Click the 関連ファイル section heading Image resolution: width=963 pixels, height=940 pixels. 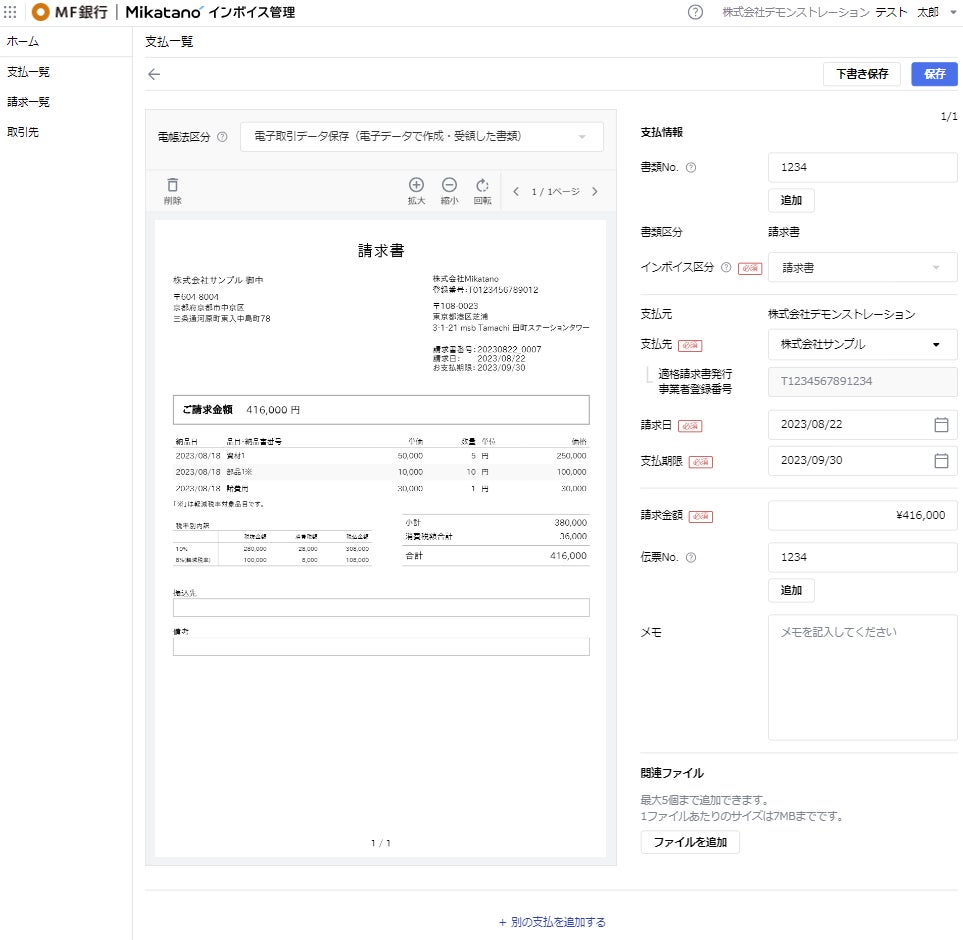coord(672,773)
